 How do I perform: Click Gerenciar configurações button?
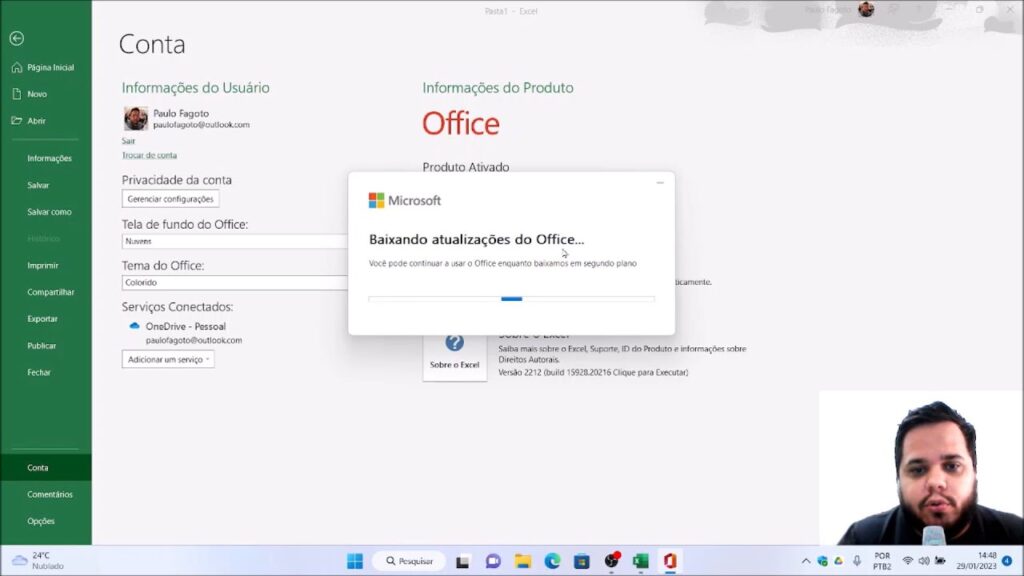170,199
